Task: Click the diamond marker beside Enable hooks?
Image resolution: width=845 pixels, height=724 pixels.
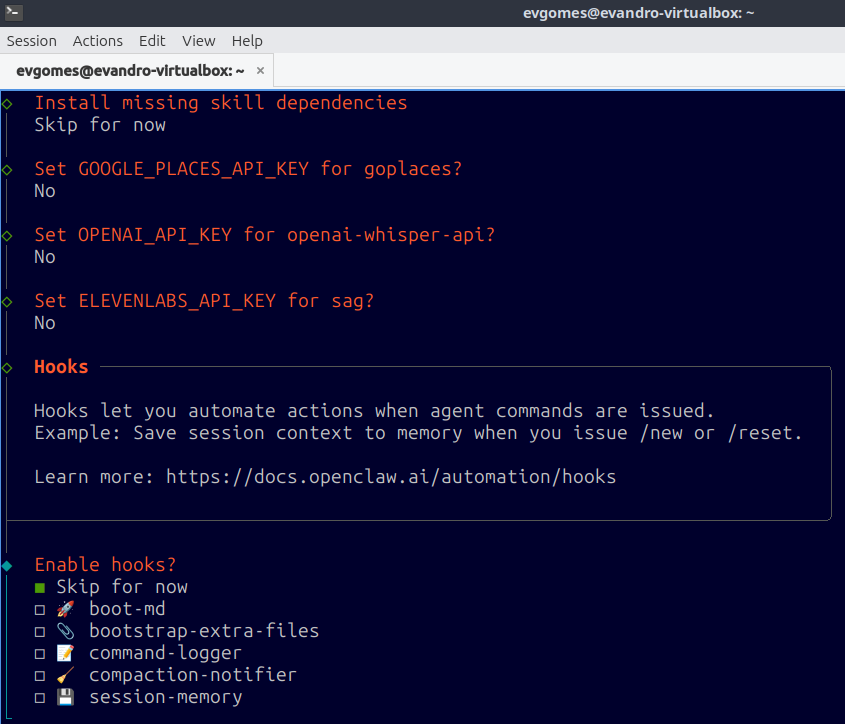Action: [7, 566]
